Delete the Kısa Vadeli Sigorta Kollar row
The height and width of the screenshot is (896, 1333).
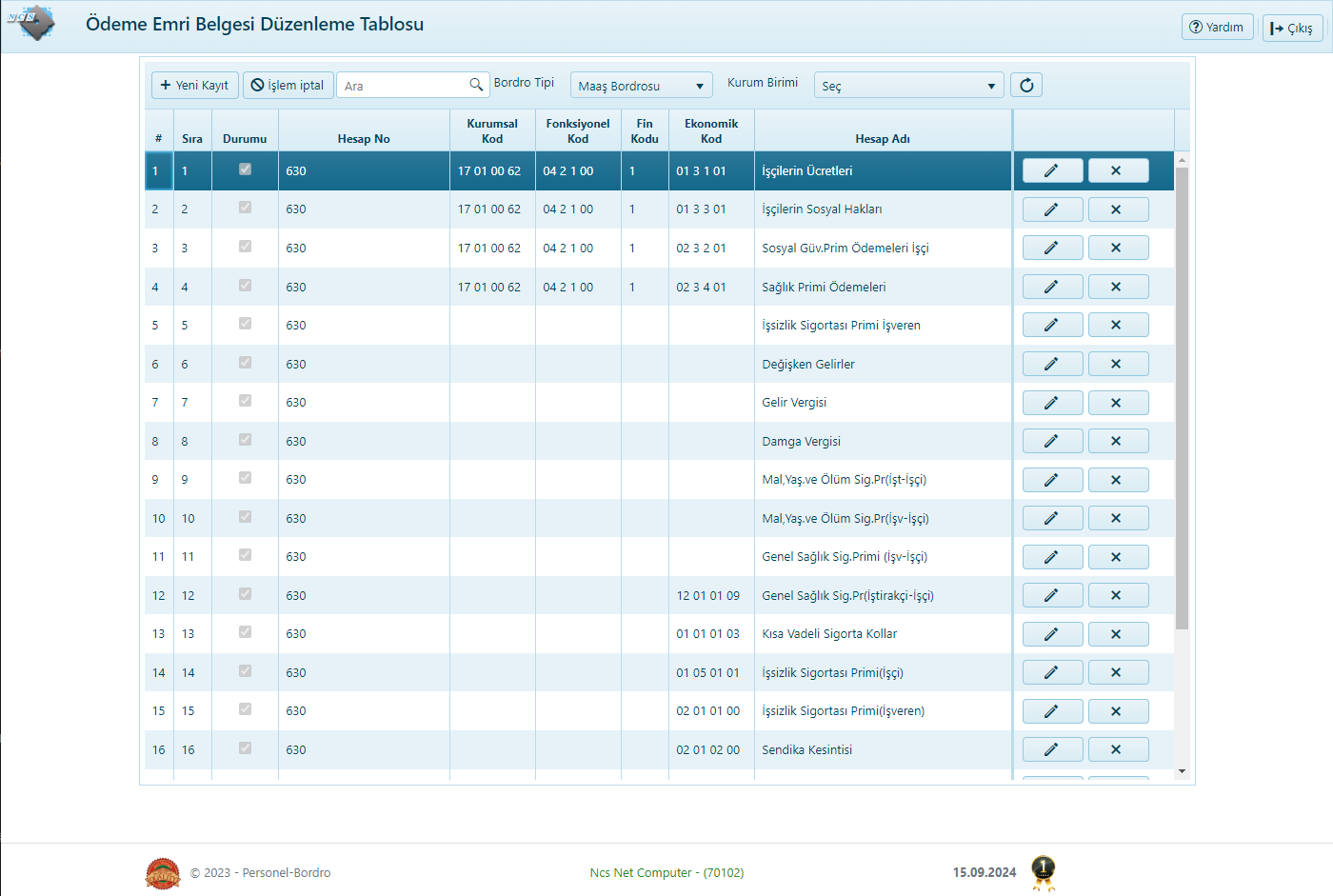1118,634
